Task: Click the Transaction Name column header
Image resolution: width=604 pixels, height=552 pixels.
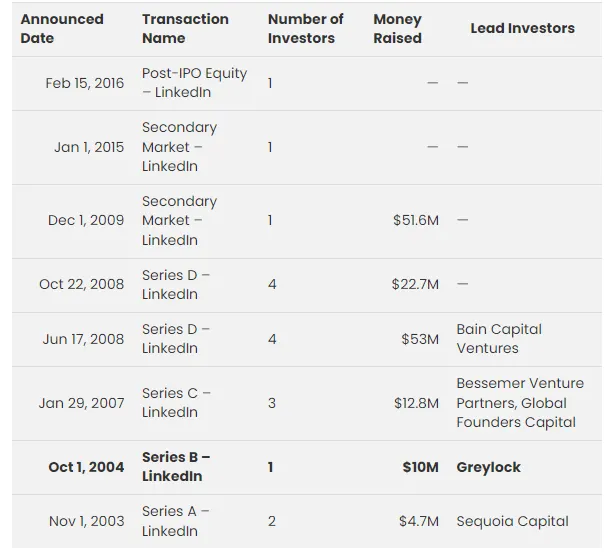Action: (x=185, y=28)
